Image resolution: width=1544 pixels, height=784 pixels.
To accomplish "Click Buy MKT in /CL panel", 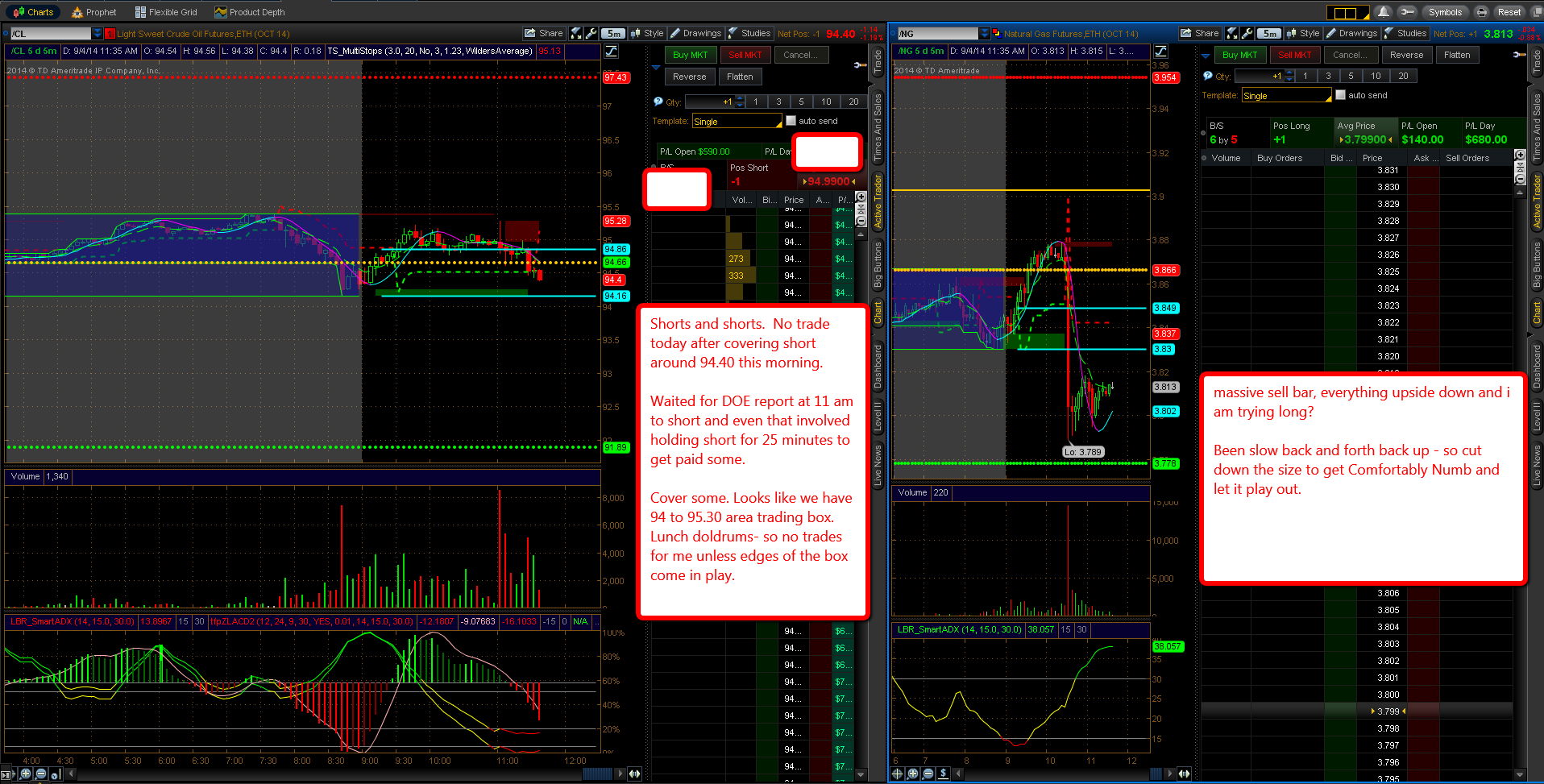I will (691, 55).
